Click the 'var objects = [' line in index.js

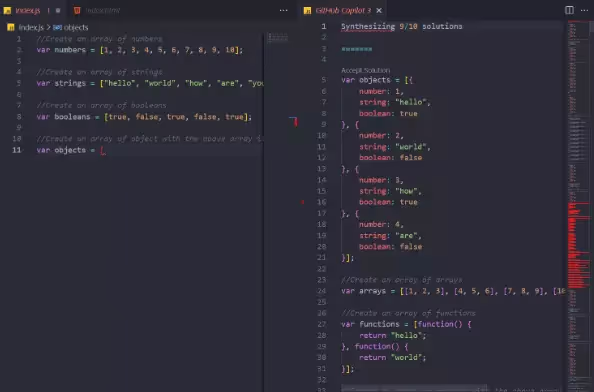71,150
